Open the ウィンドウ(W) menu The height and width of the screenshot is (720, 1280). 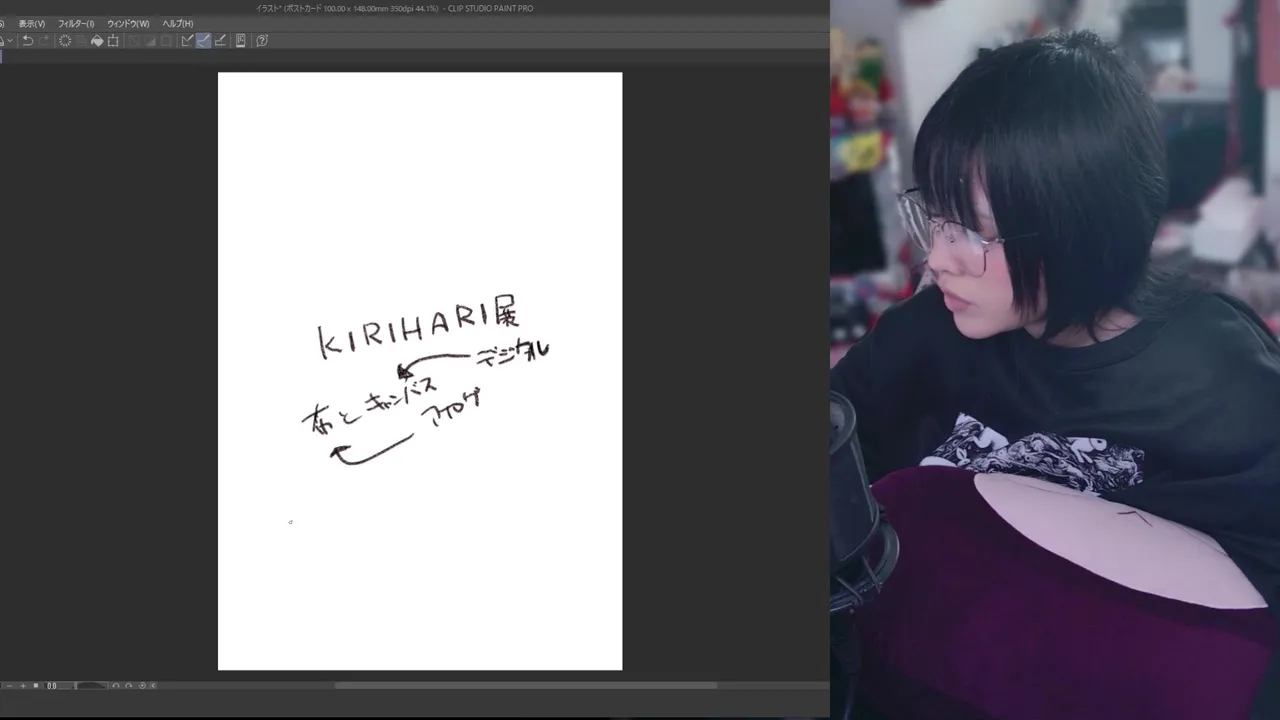pos(128,24)
